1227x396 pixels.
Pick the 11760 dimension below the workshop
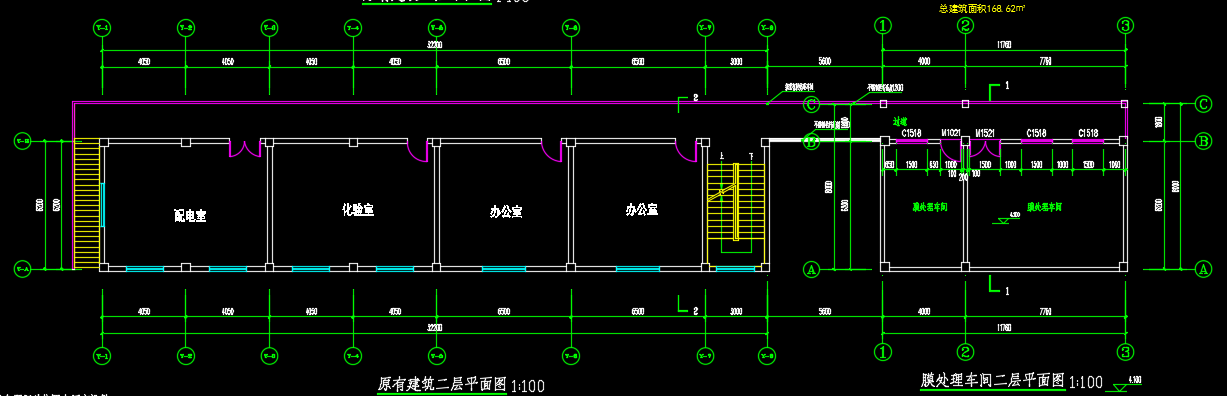1003,327
